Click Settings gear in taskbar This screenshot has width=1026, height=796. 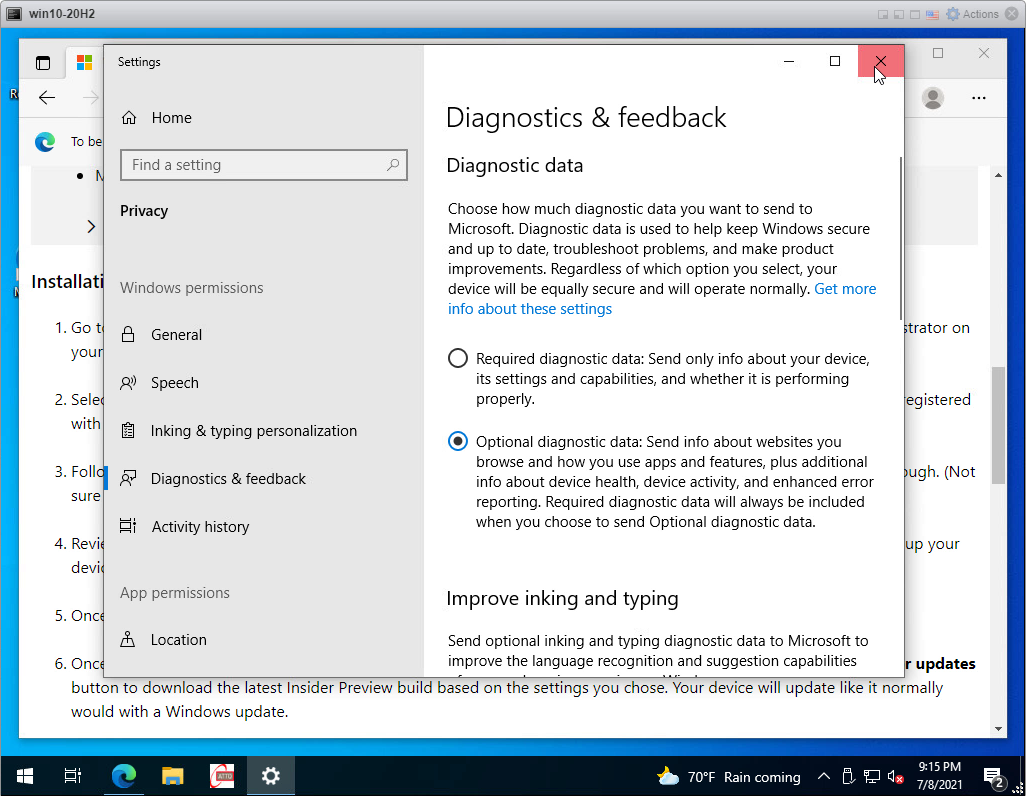coord(271,776)
